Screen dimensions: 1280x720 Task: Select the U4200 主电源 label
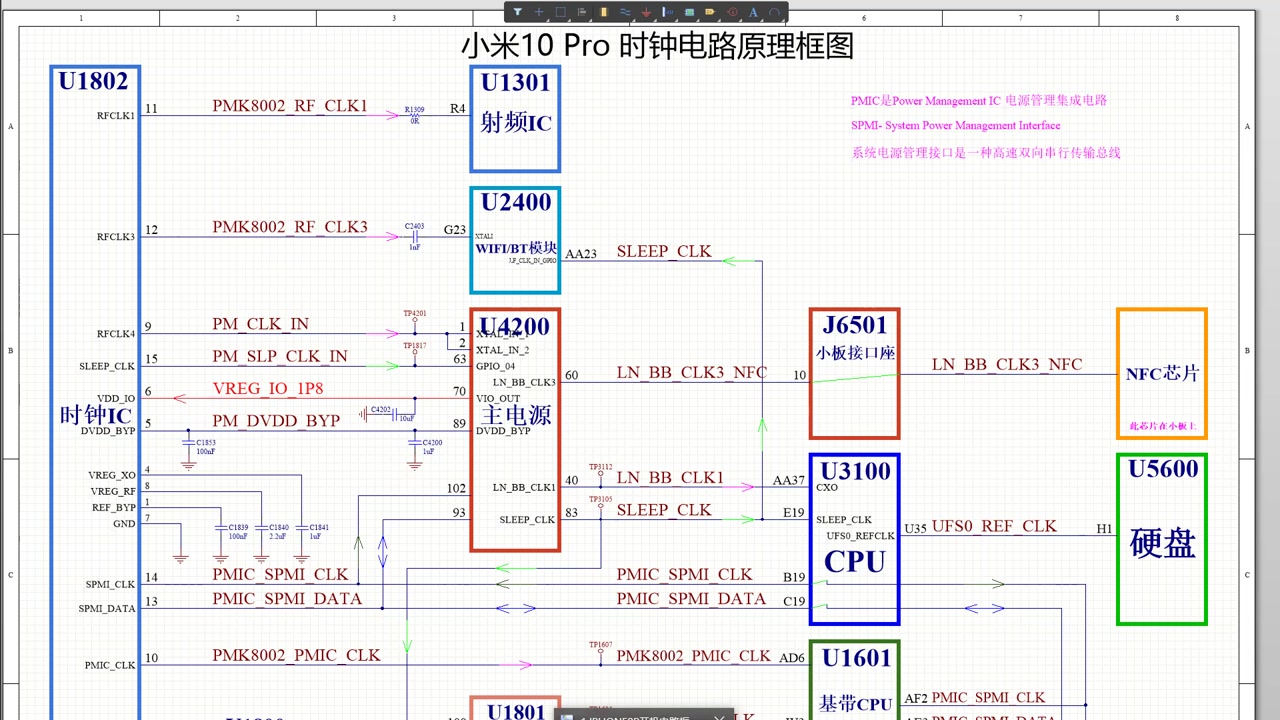click(515, 414)
